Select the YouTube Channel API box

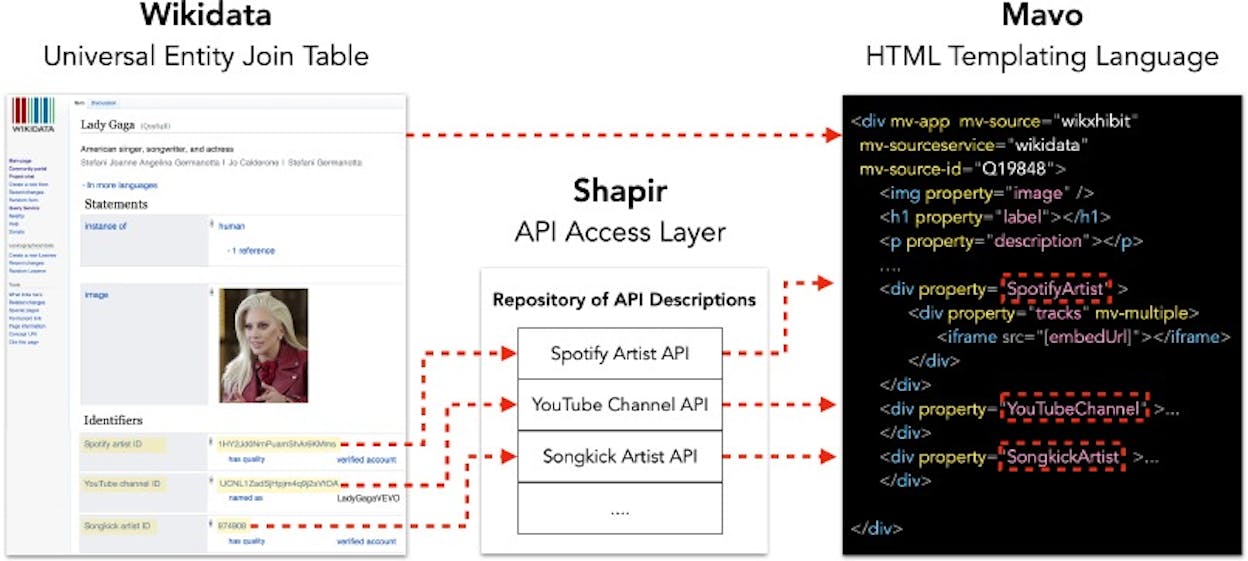point(620,404)
